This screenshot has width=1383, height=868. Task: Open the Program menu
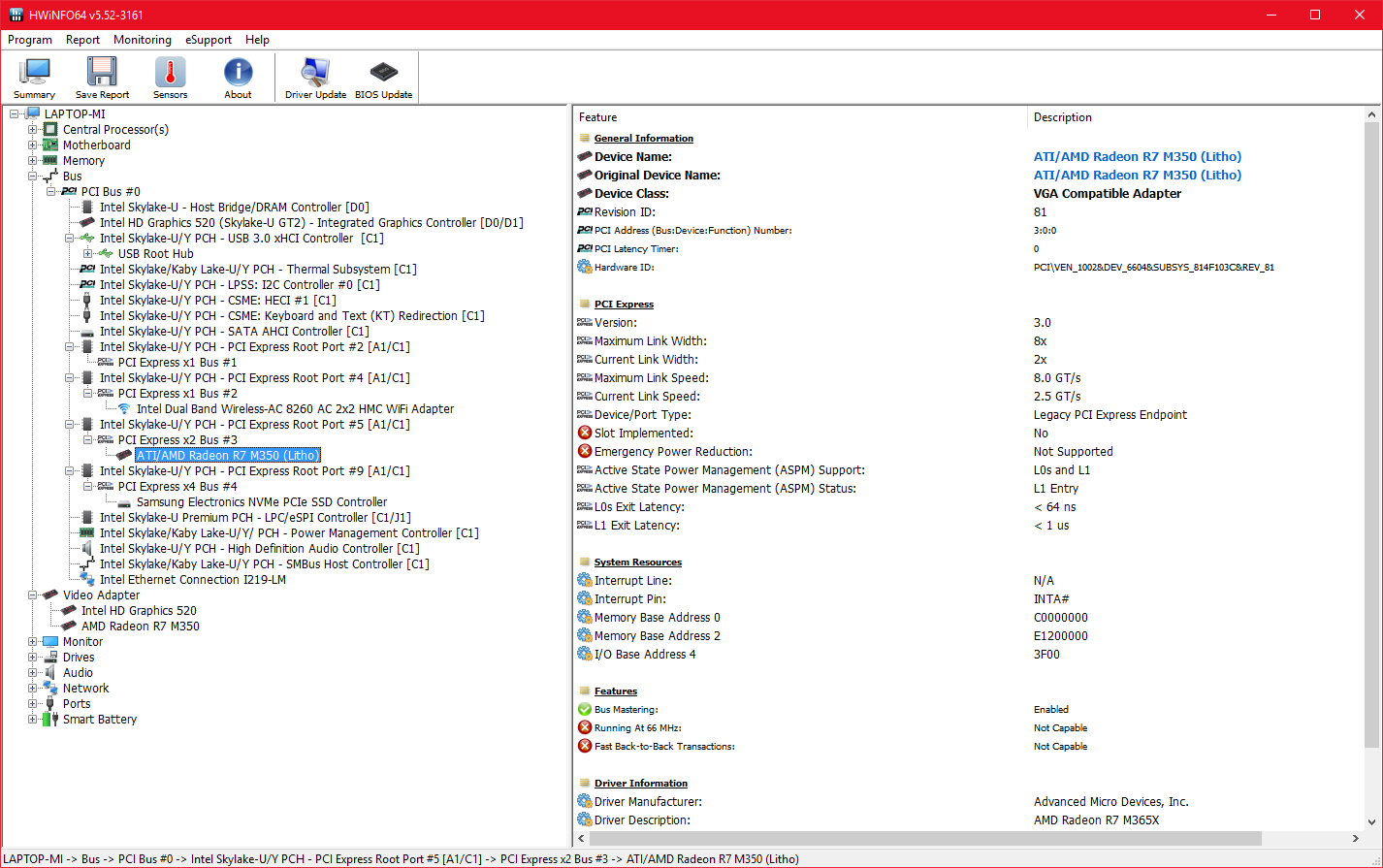coord(30,40)
